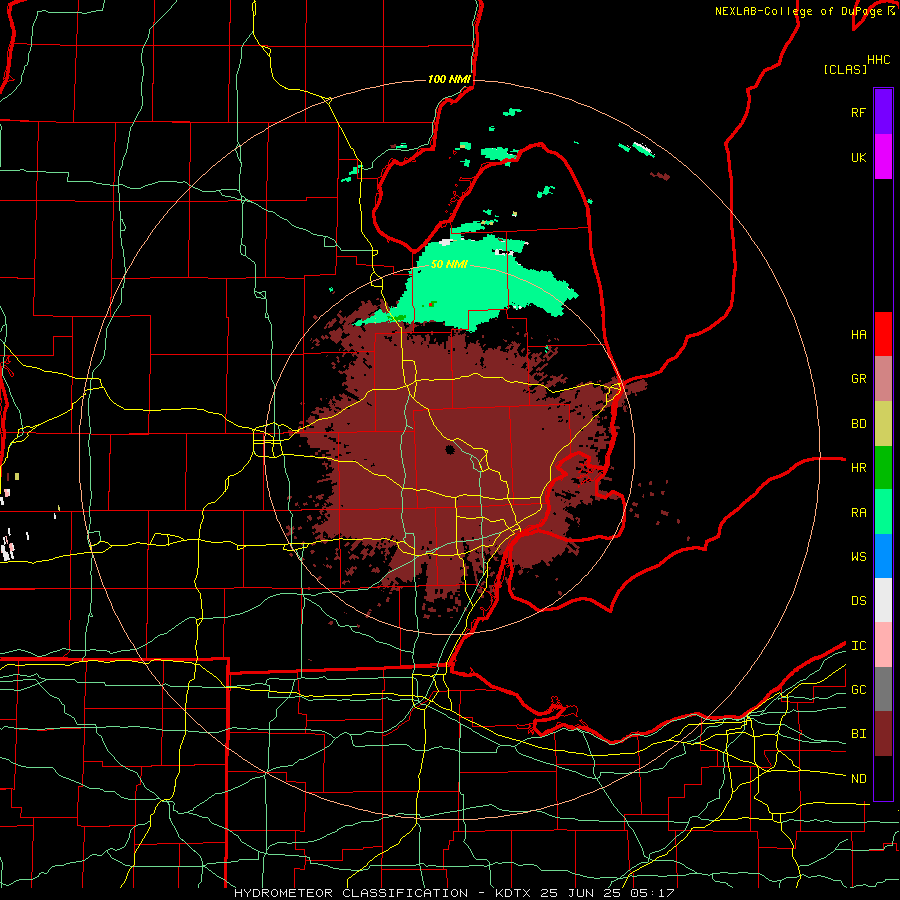The height and width of the screenshot is (900, 900).
Task: Click the RA legend label
Action: click(x=858, y=512)
